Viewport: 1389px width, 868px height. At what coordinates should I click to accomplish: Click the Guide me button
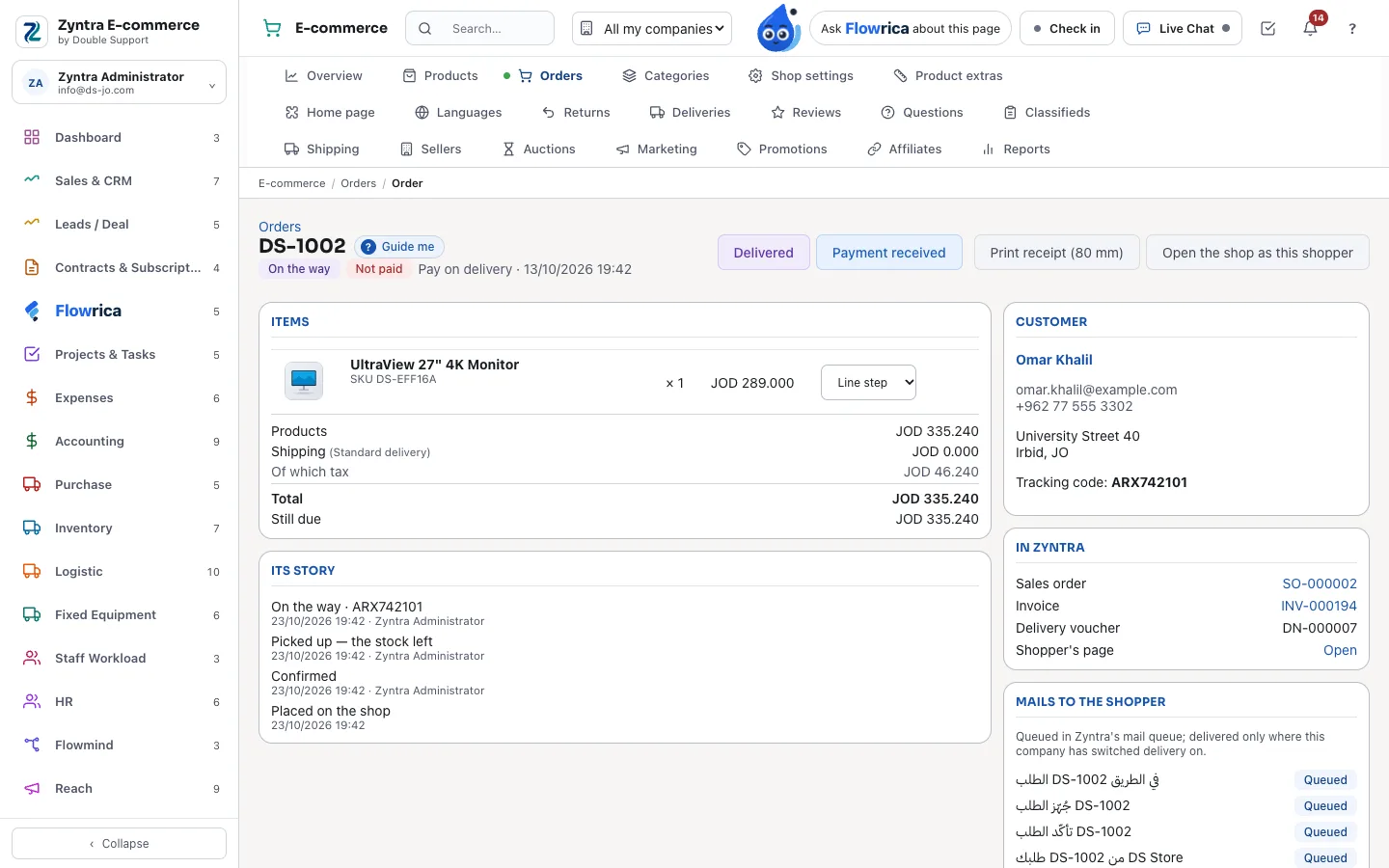pyautogui.click(x=399, y=247)
